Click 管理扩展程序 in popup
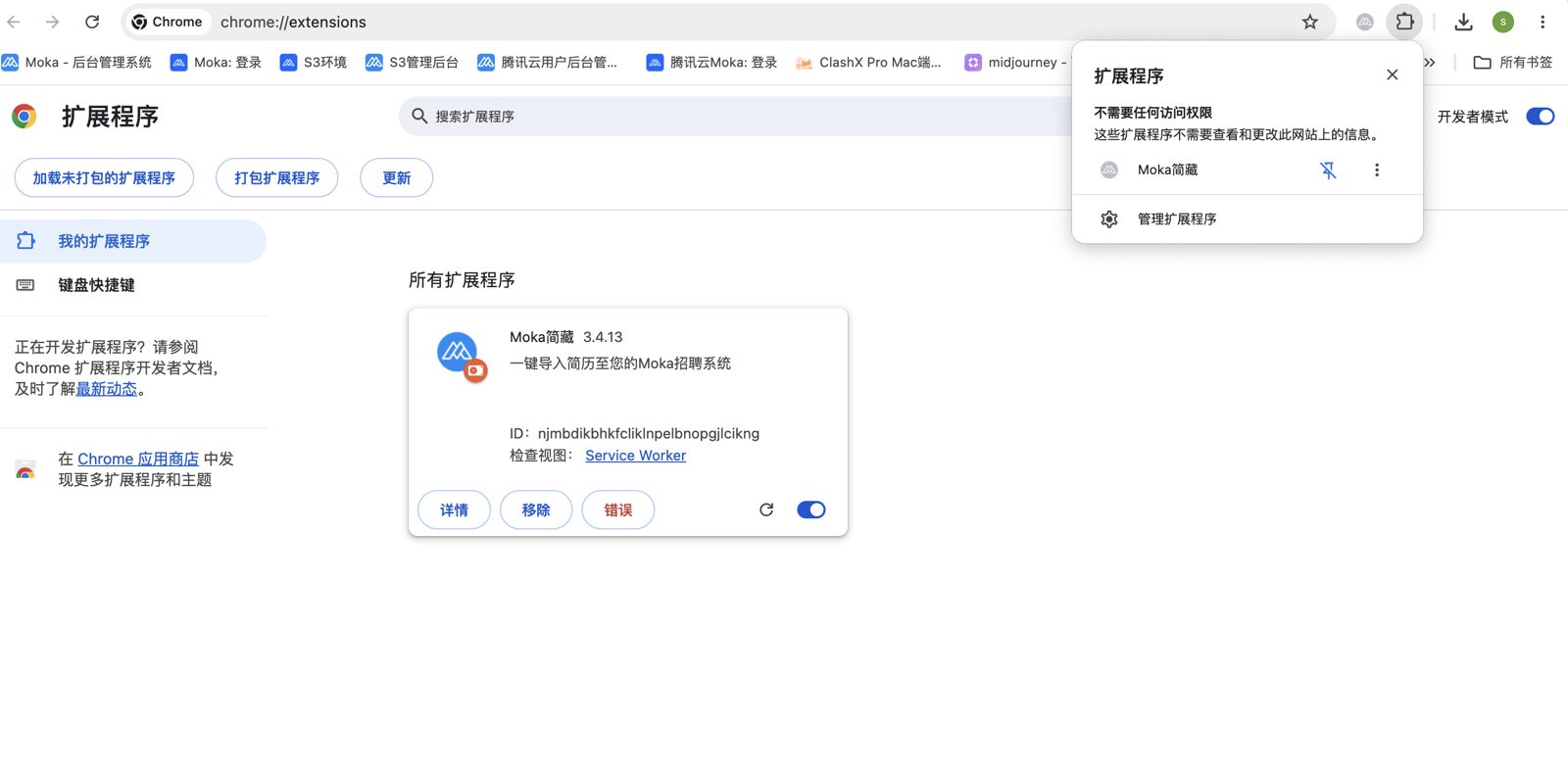Screen dimensions: 1568x775 [1248, 218]
